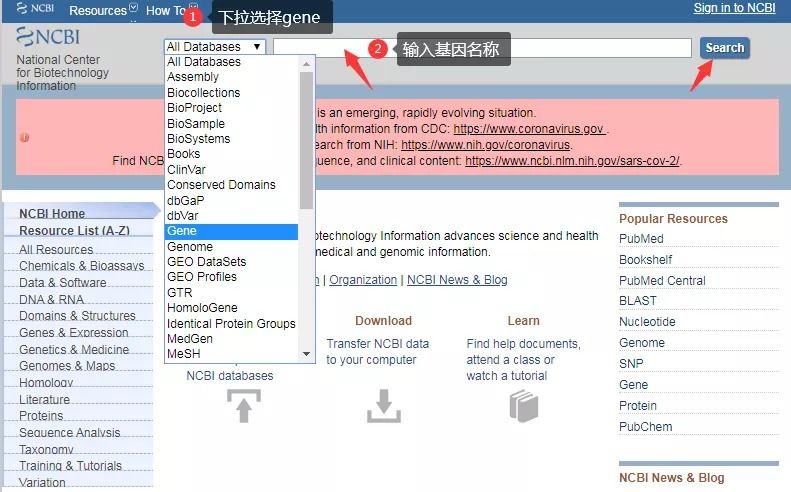Click the Sign in to NCBI link
791x492 pixels.
point(734,8)
